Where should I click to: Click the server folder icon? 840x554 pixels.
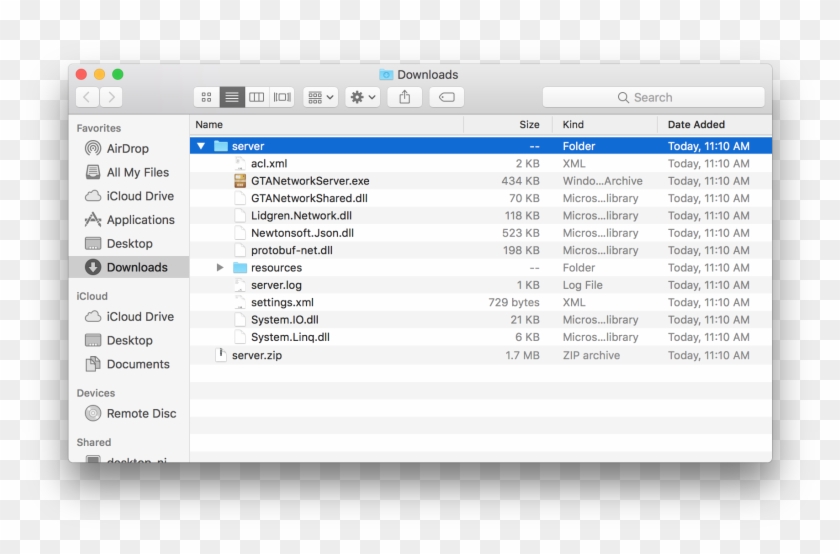(x=221, y=146)
